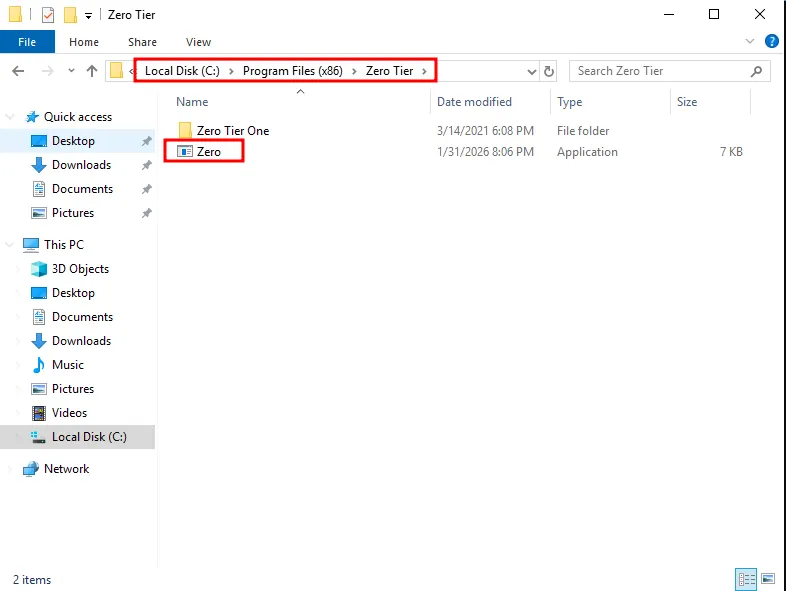Click the Refresh address bar icon

549,71
